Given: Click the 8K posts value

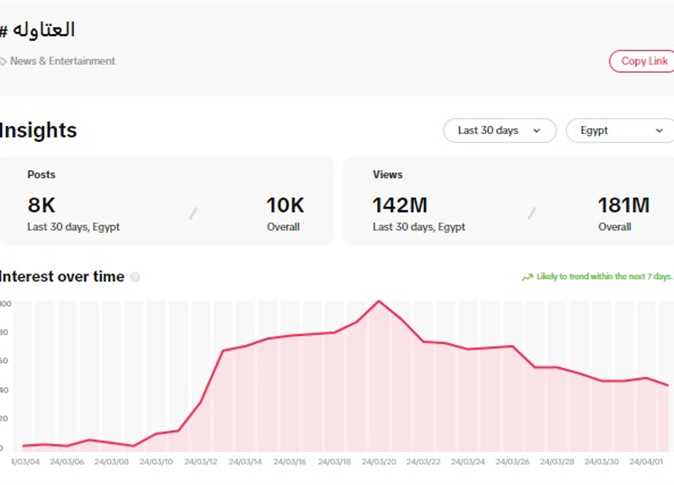Looking at the screenshot, I should (x=41, y=205).
